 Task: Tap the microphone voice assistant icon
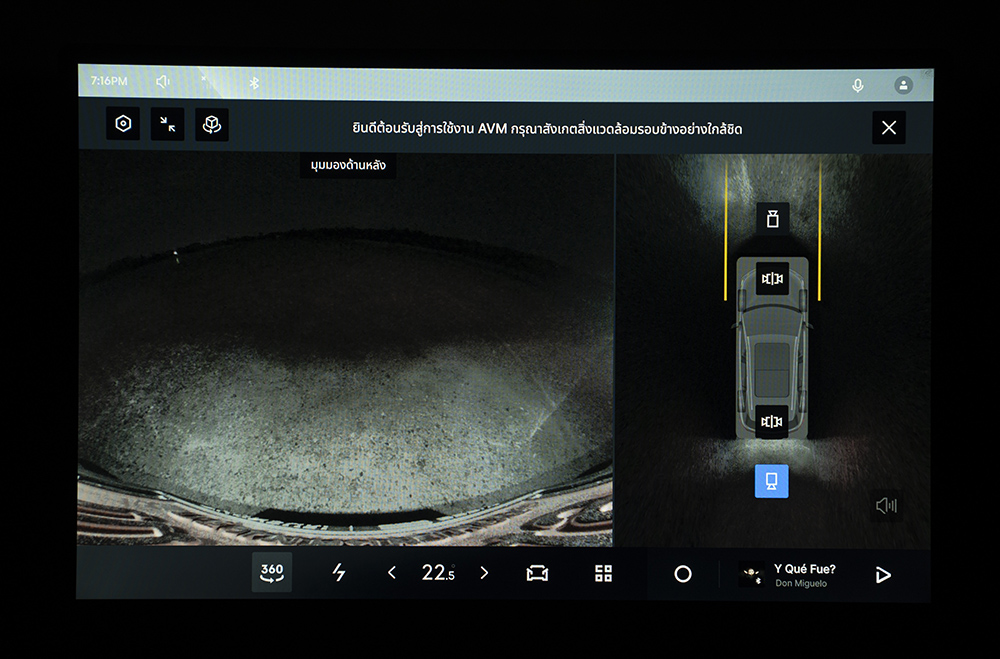(x=858, y=85)
